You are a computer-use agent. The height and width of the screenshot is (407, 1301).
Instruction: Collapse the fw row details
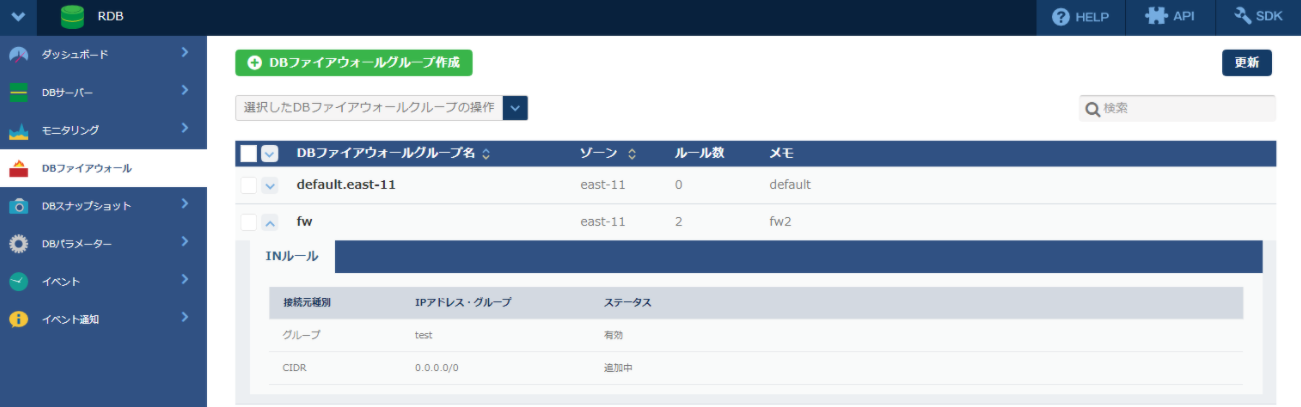coord(270,222)
